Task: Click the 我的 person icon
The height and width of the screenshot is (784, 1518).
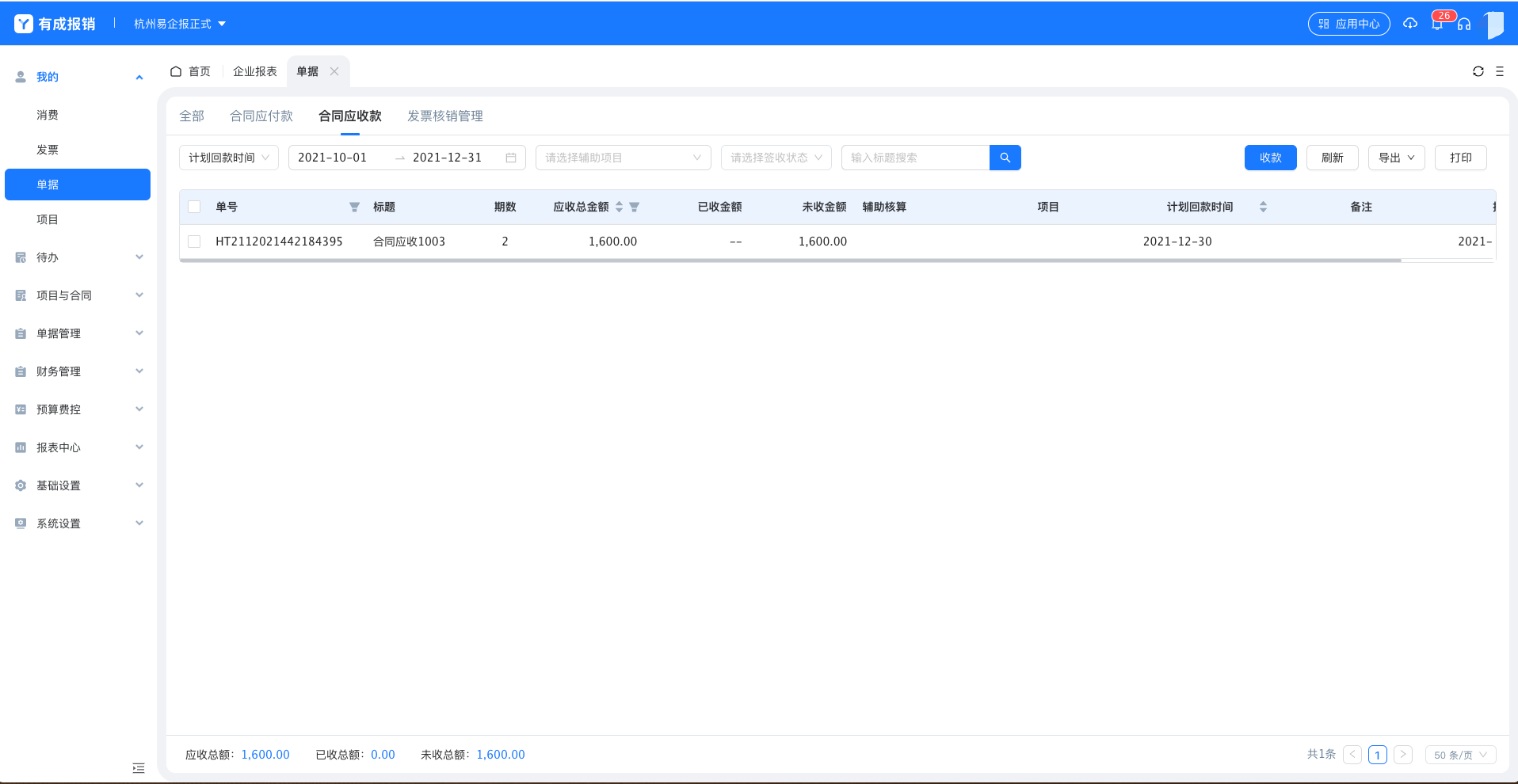Action: [21, 77]
